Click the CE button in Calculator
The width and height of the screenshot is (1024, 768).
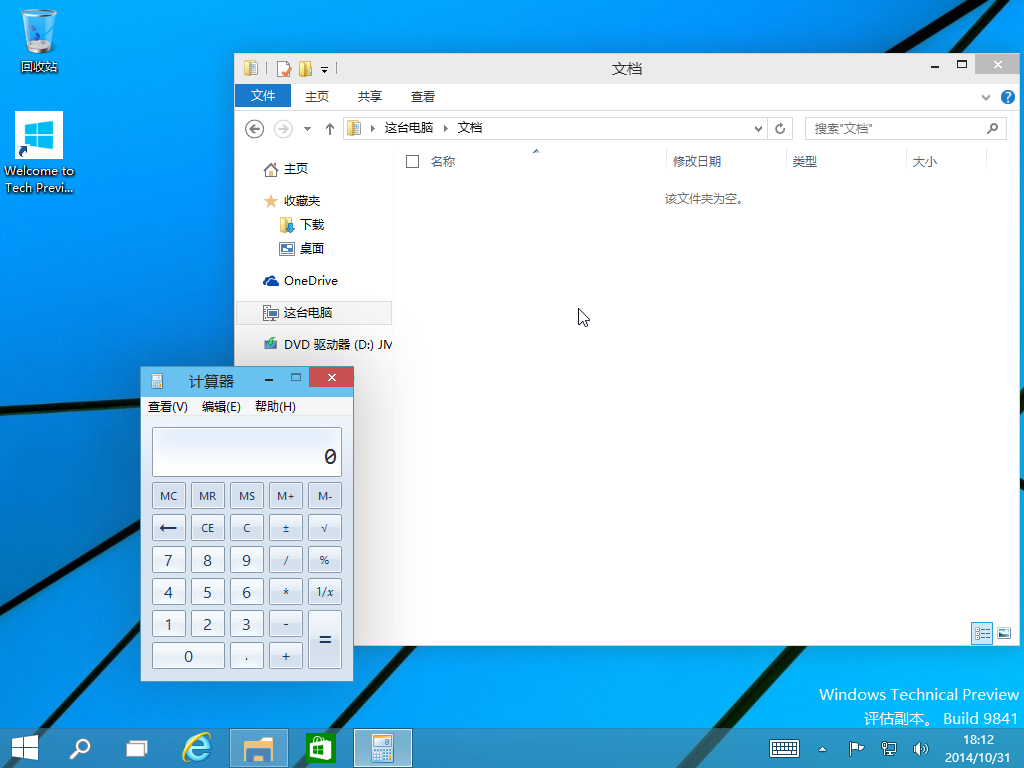click(208, 528)
